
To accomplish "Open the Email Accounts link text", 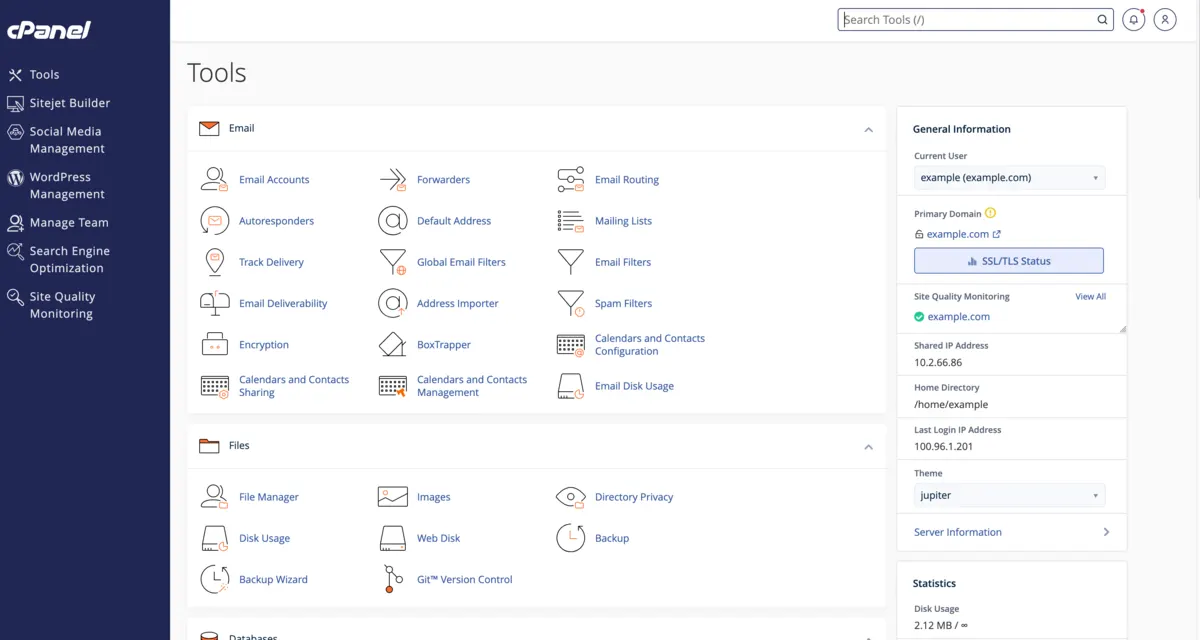I will click(x=274, y=180).
